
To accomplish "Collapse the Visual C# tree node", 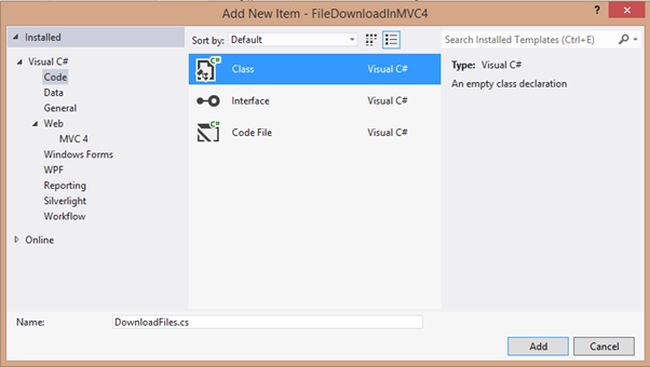I will 19,62.
